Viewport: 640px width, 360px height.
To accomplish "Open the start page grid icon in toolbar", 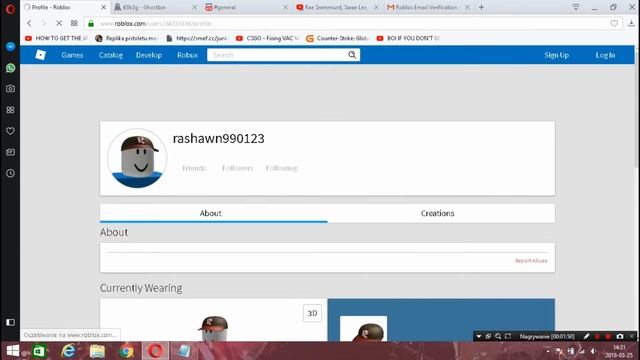I will point(74,23).
